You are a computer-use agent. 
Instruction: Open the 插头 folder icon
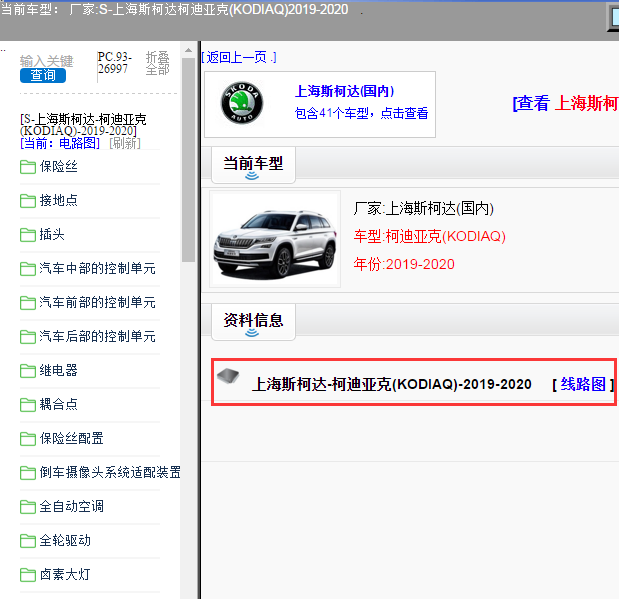(28, 235)
